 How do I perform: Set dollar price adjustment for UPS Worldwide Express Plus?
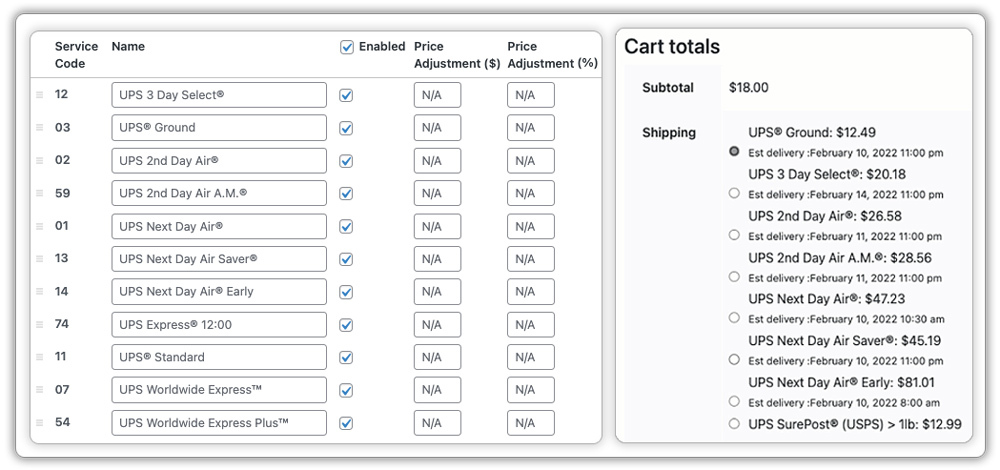tap(438, 423)
